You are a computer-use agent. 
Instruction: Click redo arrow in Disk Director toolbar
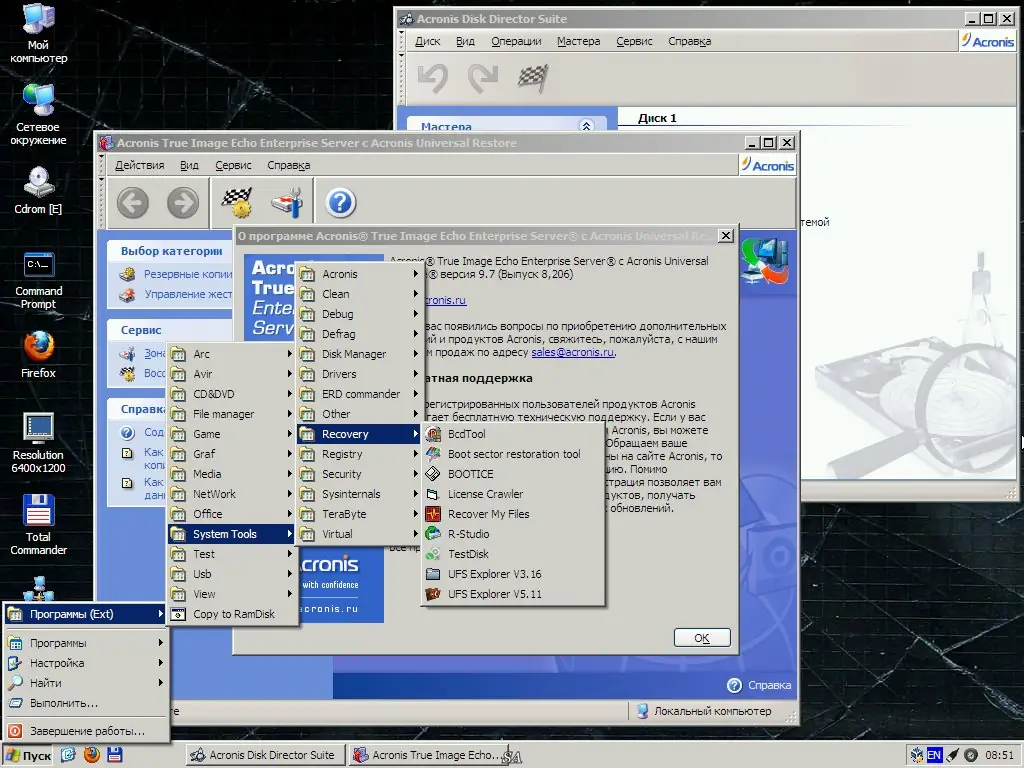pos(483,78)
